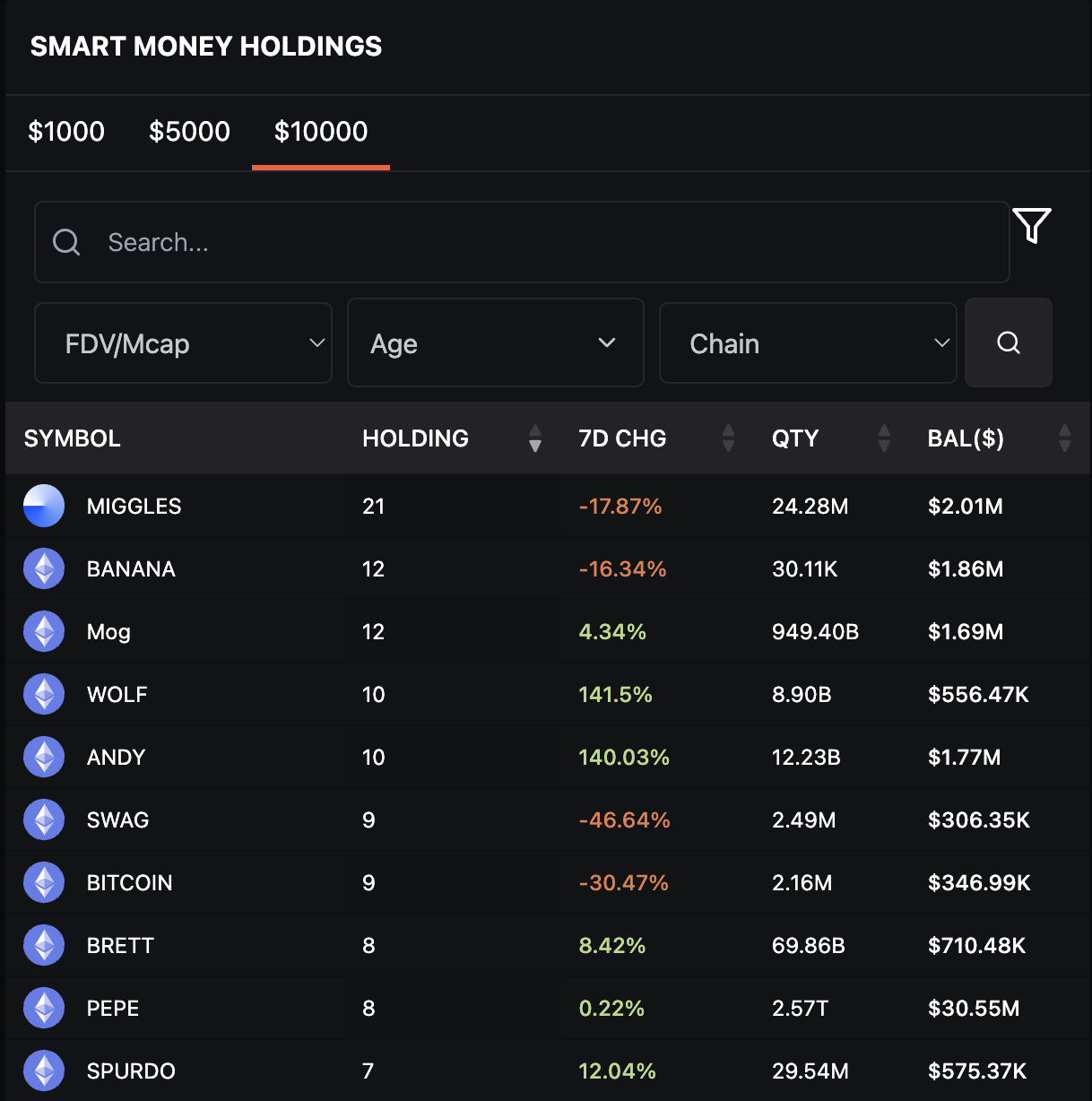Open the Chain dropdown
This screenshot has width=1092, height=1101.
[x=808, y=342]
